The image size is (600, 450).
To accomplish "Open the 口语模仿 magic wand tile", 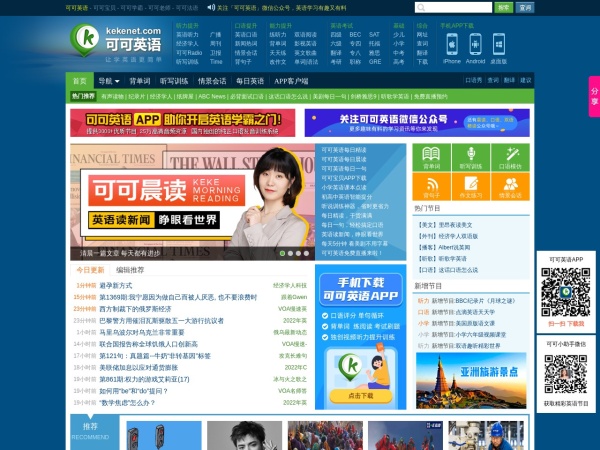I will click(x=508, y=158).
